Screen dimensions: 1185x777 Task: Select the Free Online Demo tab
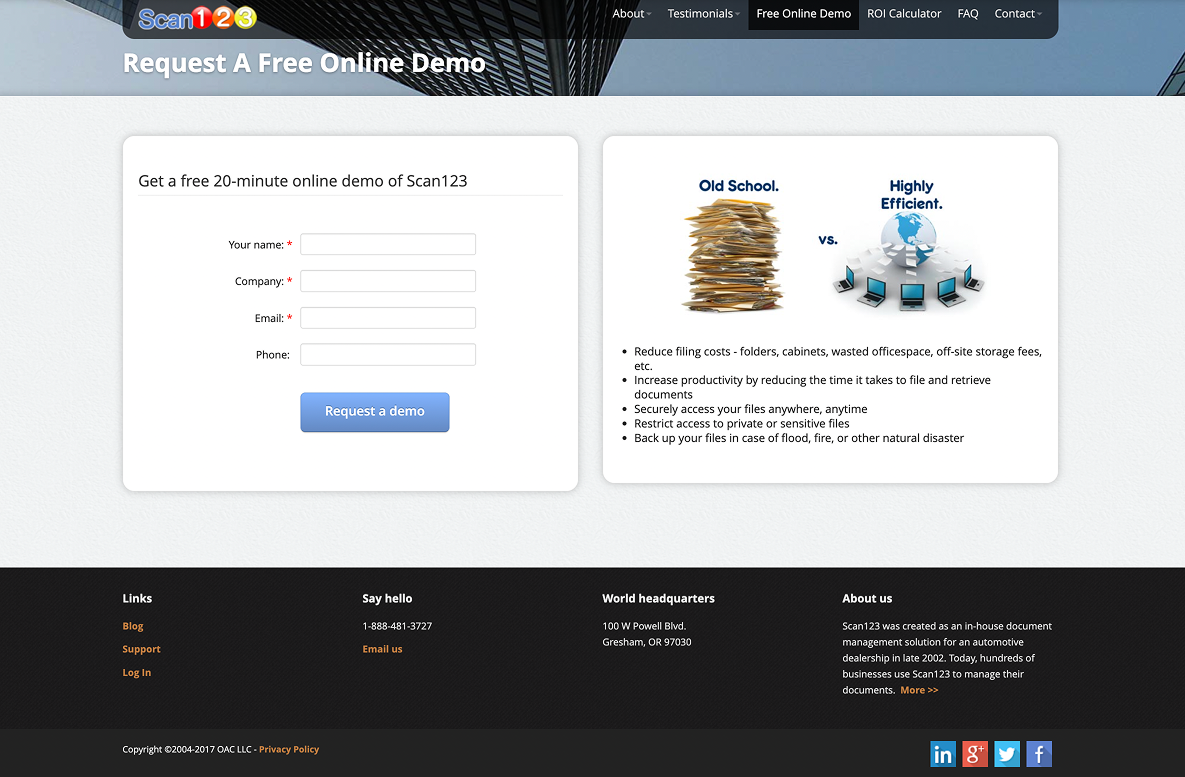pyautogui.click(x=803, y=14)
